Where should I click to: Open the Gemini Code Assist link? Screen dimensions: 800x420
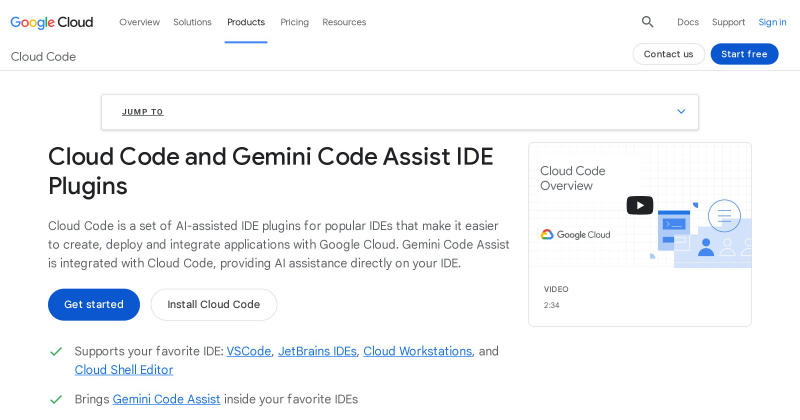click(166, 399)
